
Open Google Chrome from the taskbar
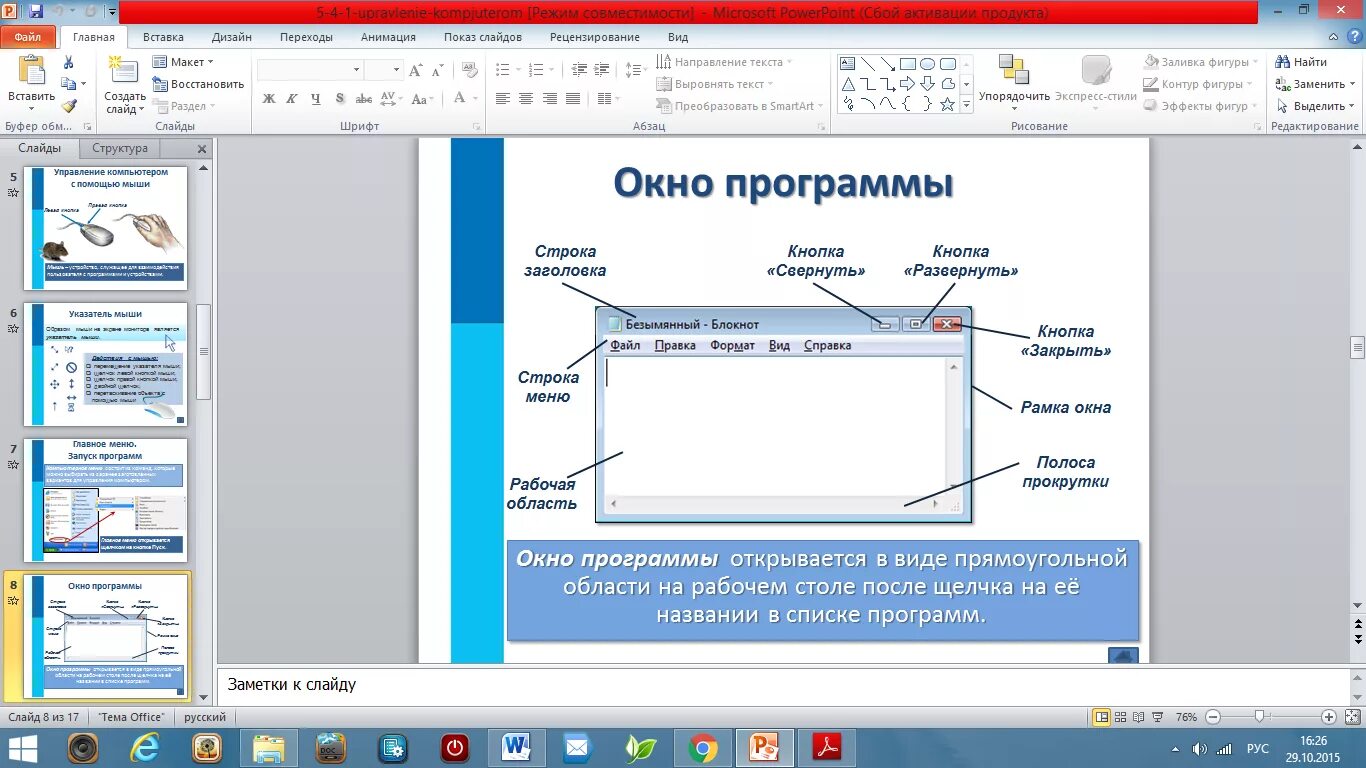[x=703, y=748]
